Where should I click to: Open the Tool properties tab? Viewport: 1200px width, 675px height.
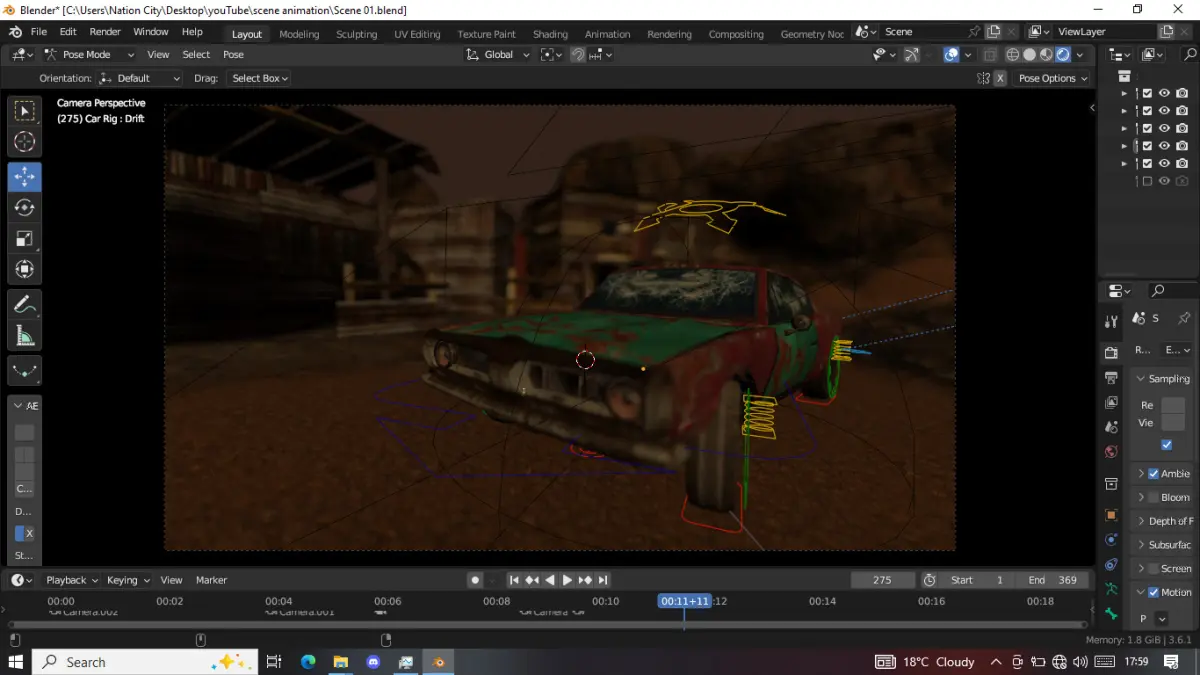pos(1111,322)
